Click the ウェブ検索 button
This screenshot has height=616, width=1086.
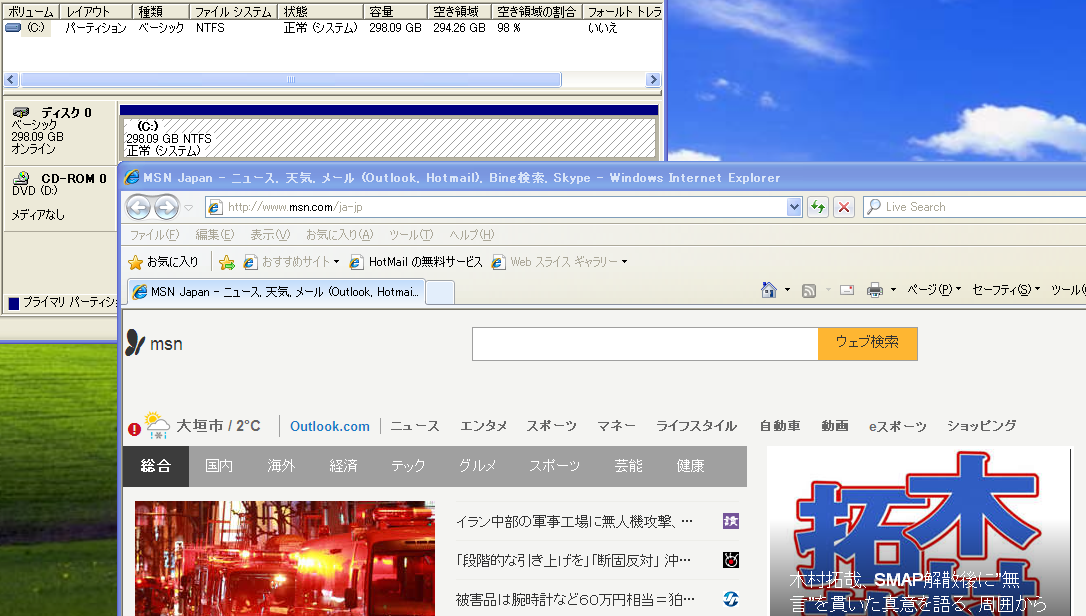tap(867, 344)
